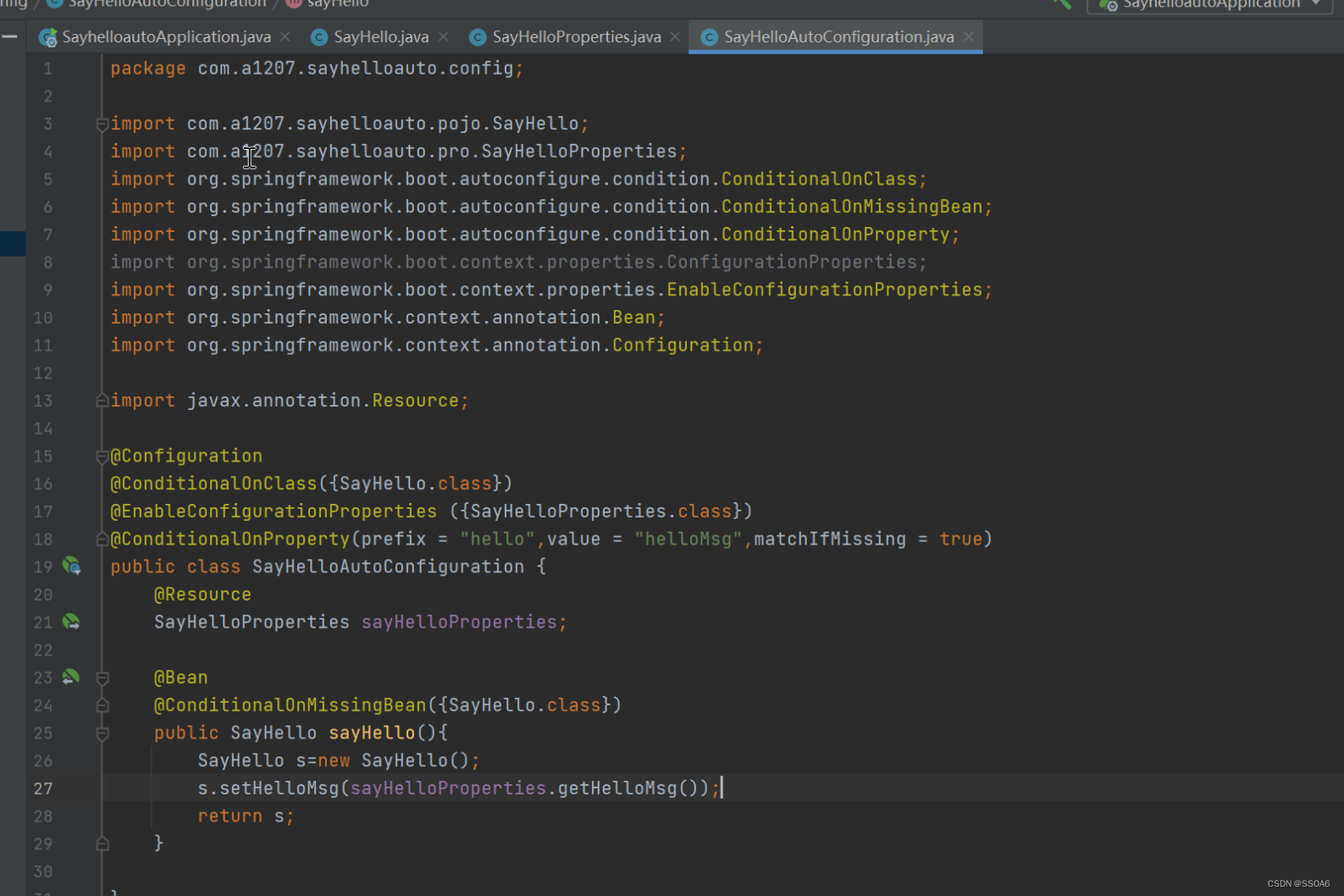Click the unused ConfigurationProperties import on line 8
The height and width of the screenshot is (896, 1344).
coord(792,262)
